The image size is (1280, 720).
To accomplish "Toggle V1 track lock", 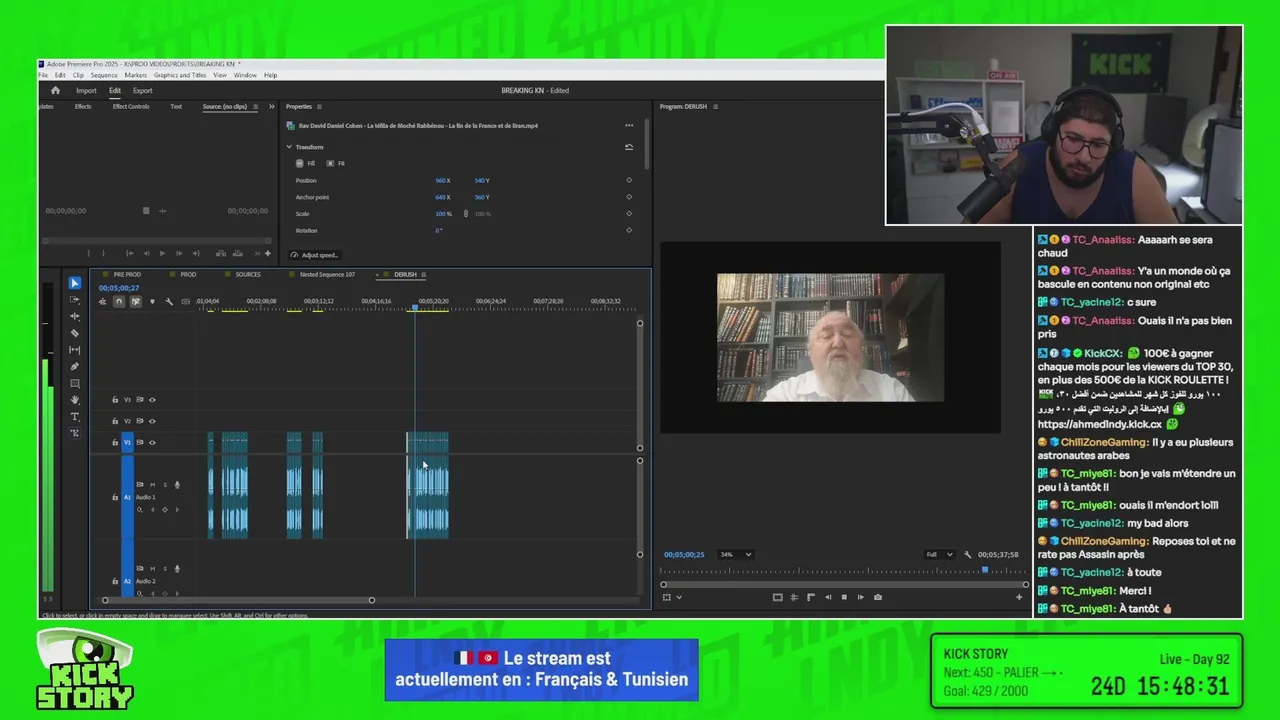I will (115, 442).
